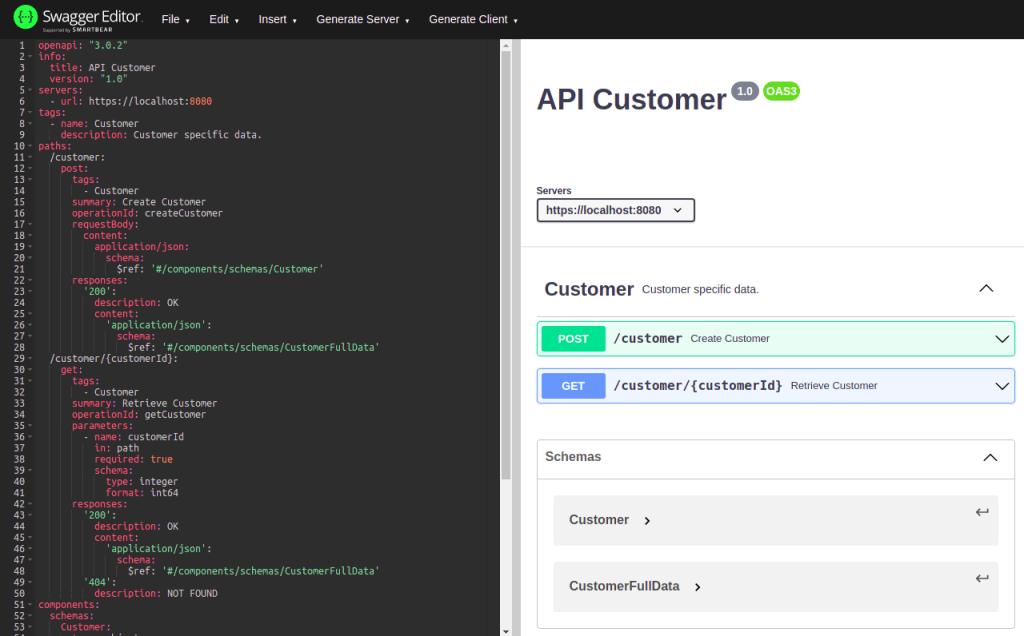1024x636 pixels.
Task: Expand the Customer schema model
Action: [646, 520]
